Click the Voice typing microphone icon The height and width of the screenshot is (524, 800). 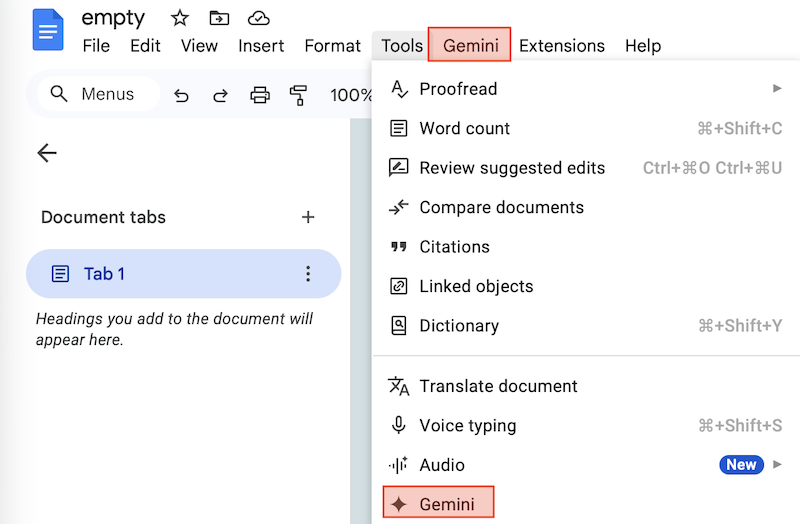[398, 425]
